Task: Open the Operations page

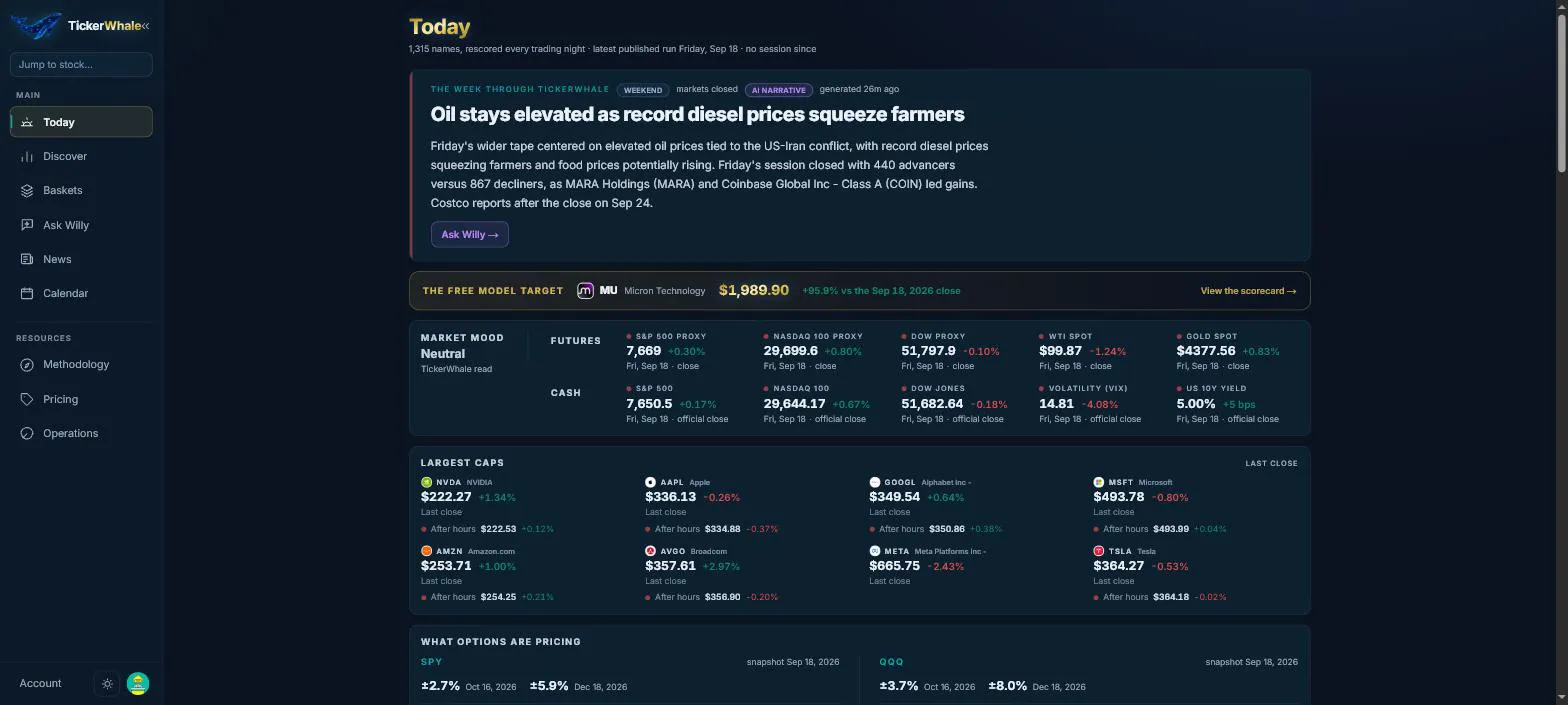Action: tap(81, 433)
